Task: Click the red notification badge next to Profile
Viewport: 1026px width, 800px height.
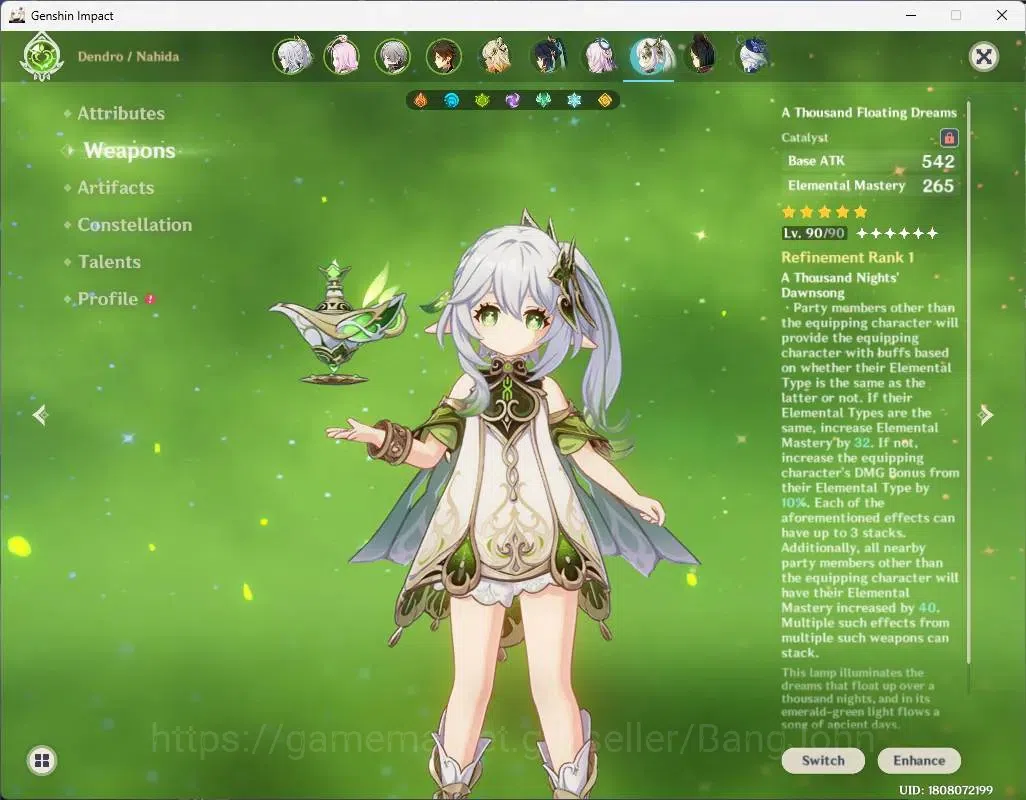Action: pyautogui.click(x=150, y=299)
